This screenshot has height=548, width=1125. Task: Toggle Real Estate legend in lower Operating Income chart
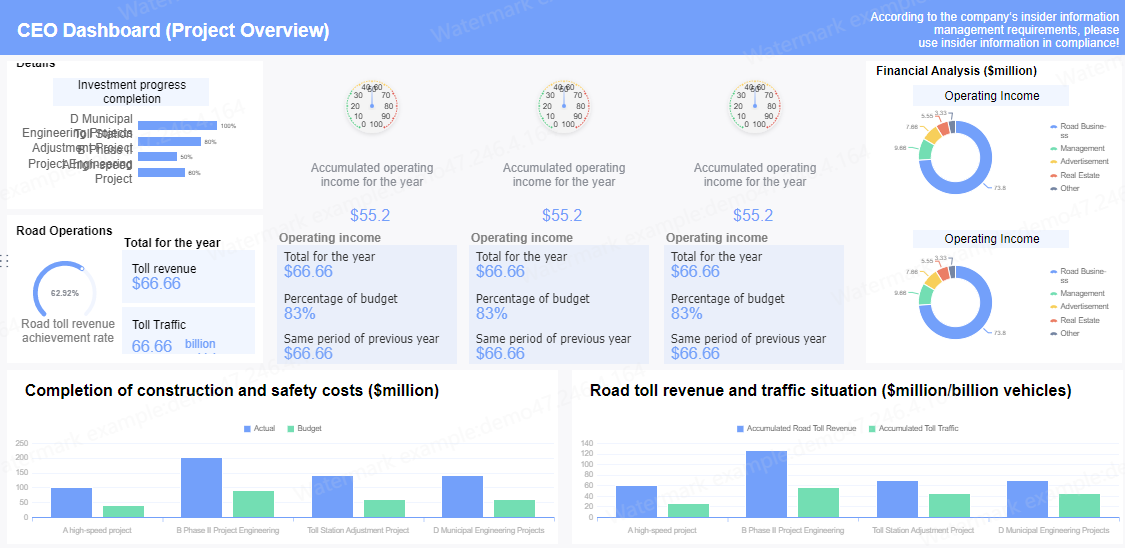1075,321
